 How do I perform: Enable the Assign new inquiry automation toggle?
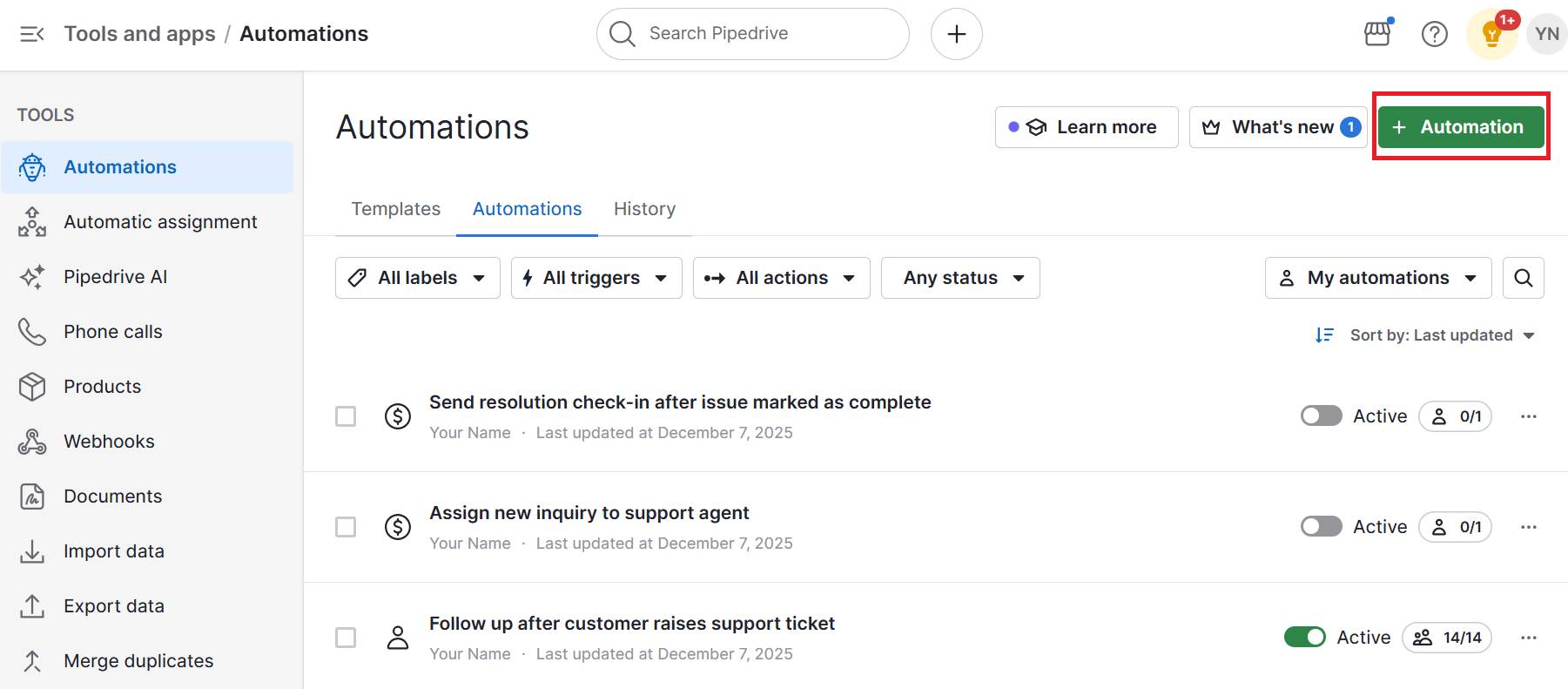coord(1321,527)
